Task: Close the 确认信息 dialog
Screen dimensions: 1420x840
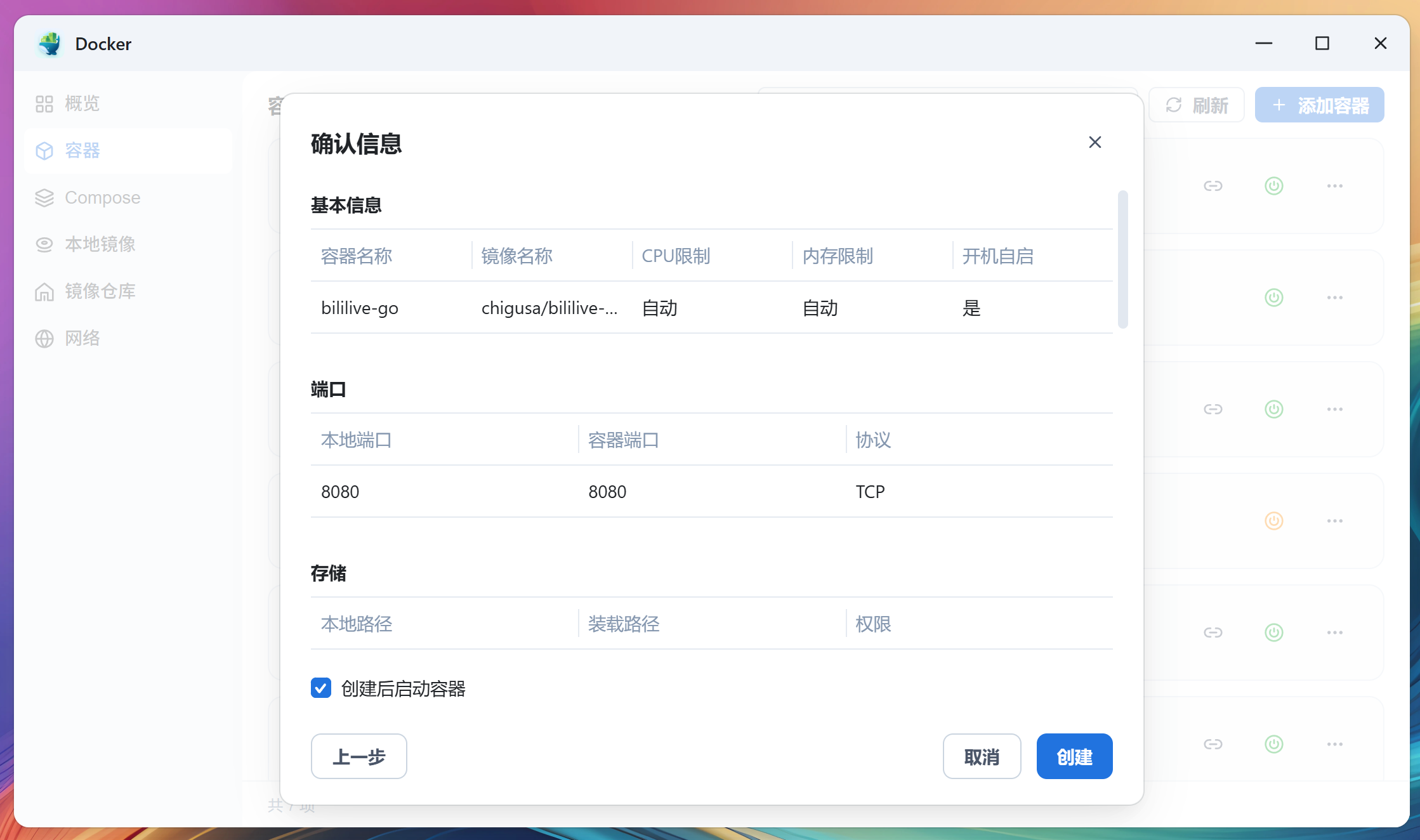Action: tap(1095, 142)
